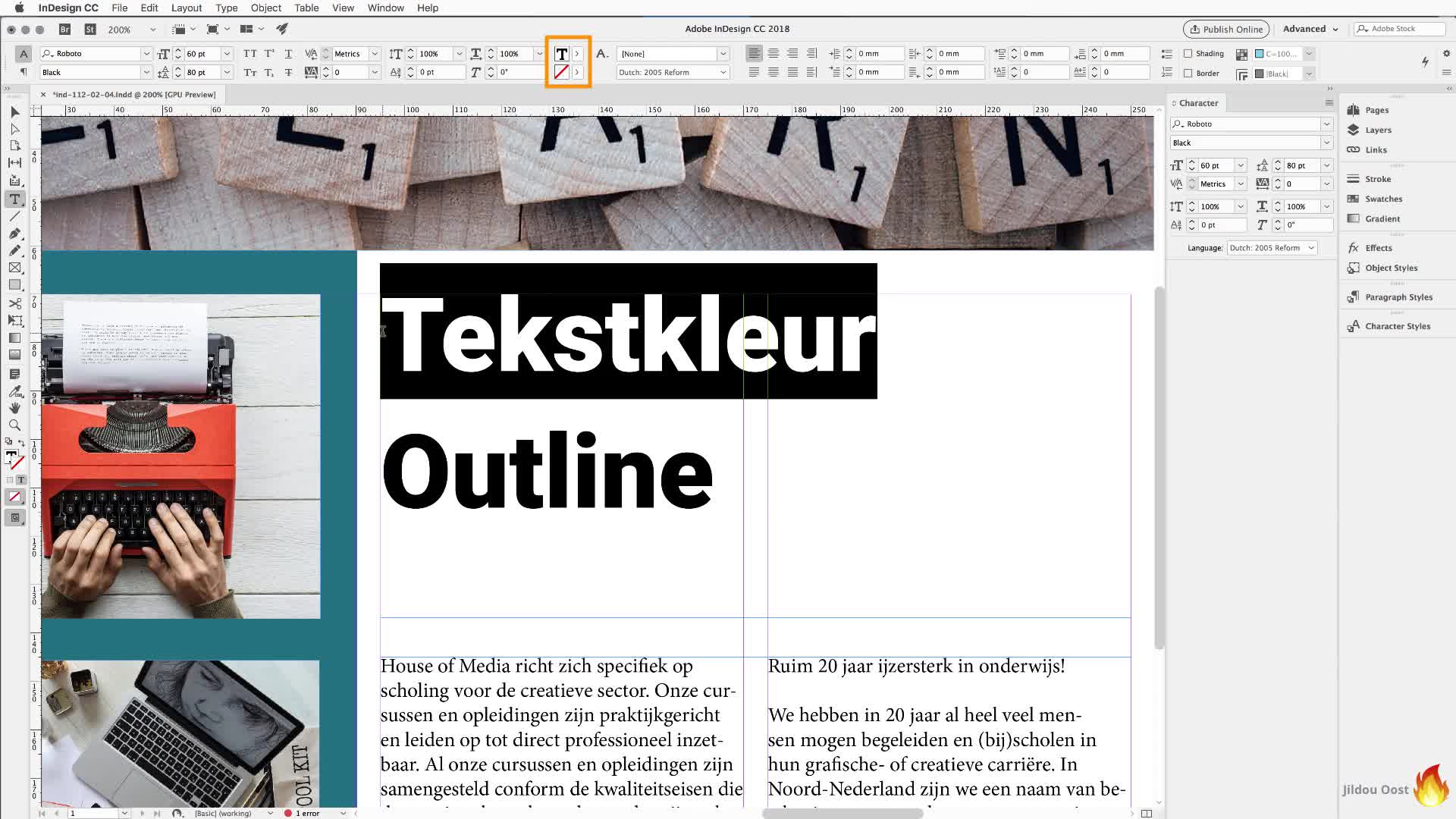Select the Pen tool
This screenshot has width=1456, height=819.
pos(14,234)
